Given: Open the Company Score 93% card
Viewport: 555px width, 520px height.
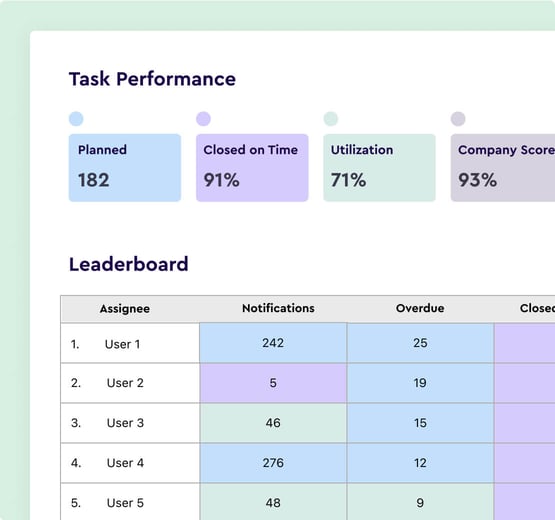Looking at the screenshot, I should point(503,168).
